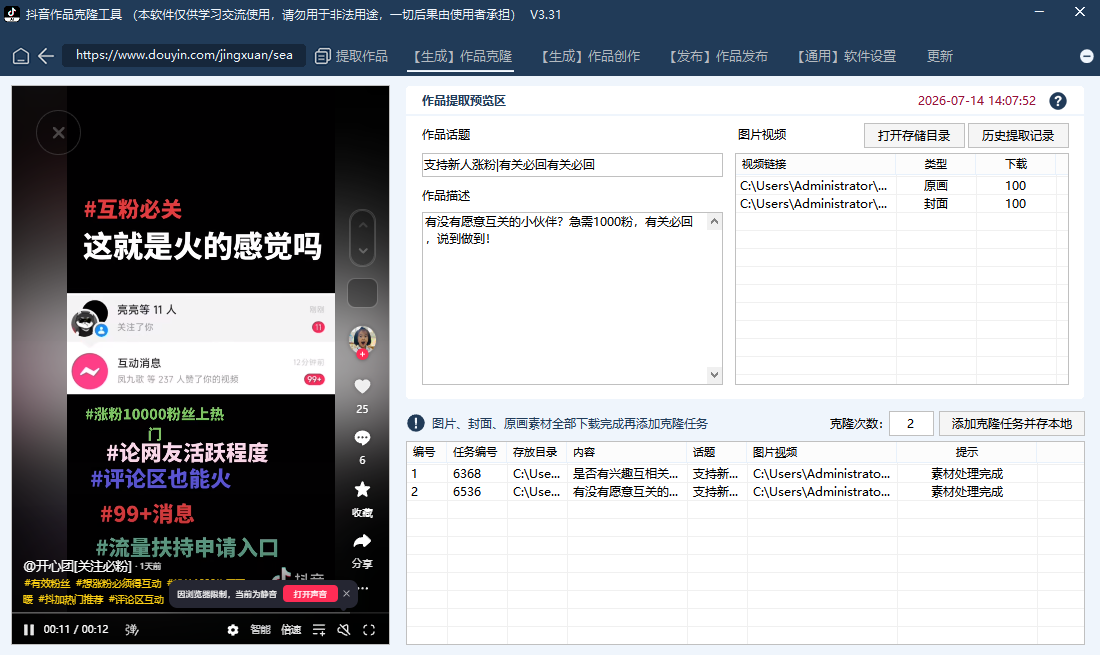This screenshot has width=1100, height=655.
Task: Click the #评论区互动 hashtag link
Action: pyautogui.click(x=136, y=600)
